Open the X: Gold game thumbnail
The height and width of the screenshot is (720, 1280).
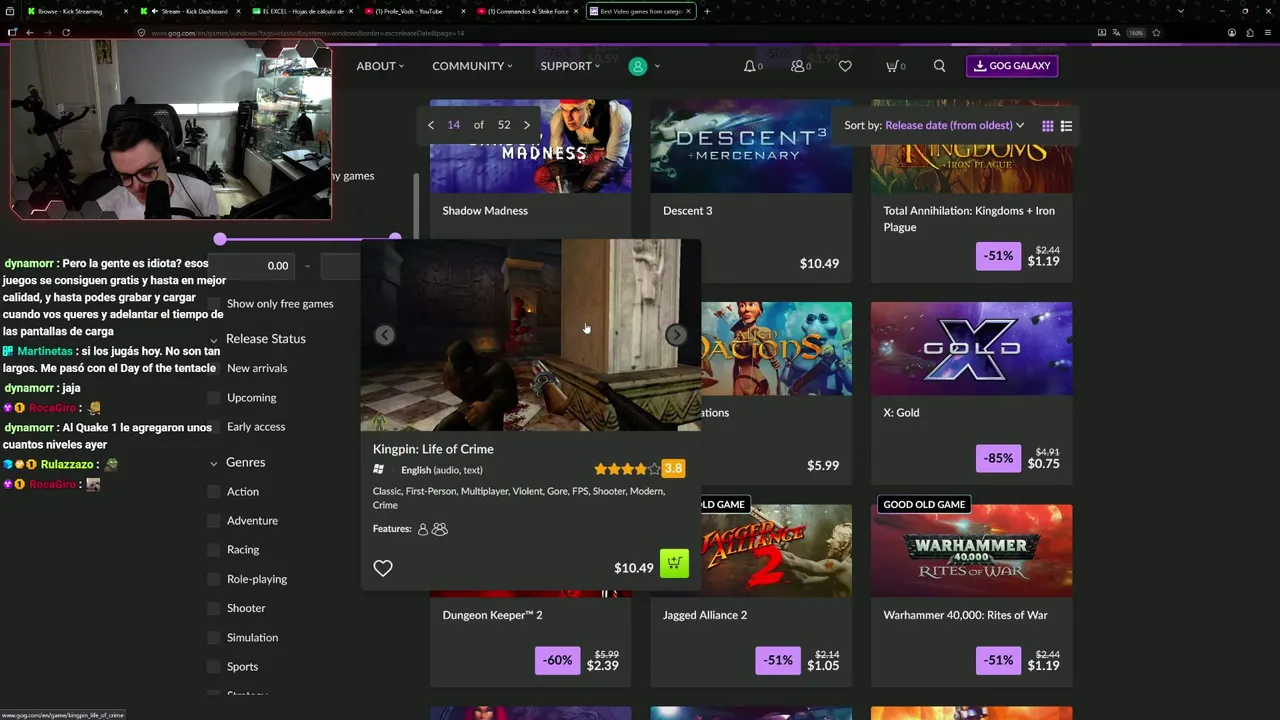tap(971, 348)
